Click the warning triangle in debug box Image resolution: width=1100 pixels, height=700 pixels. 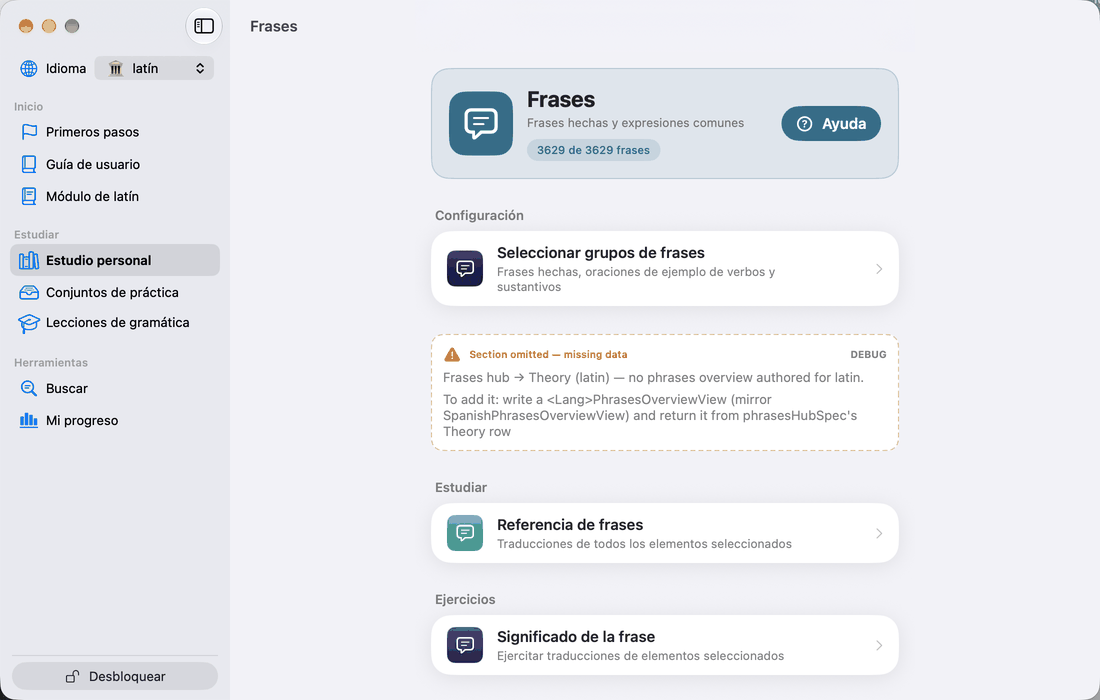point(452,355)
